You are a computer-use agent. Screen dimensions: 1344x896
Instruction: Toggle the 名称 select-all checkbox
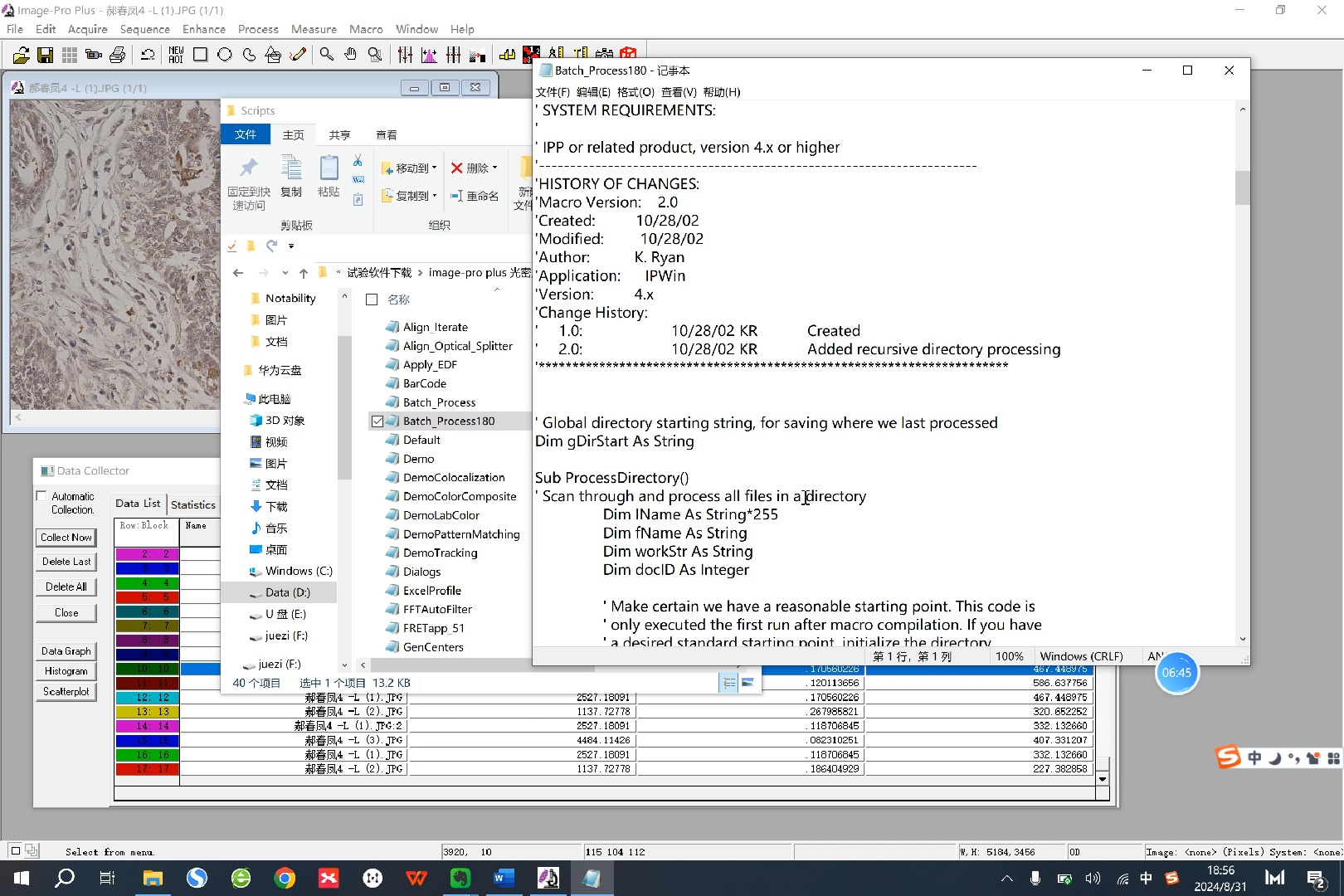pyautogui.click(x=371, y=299)
